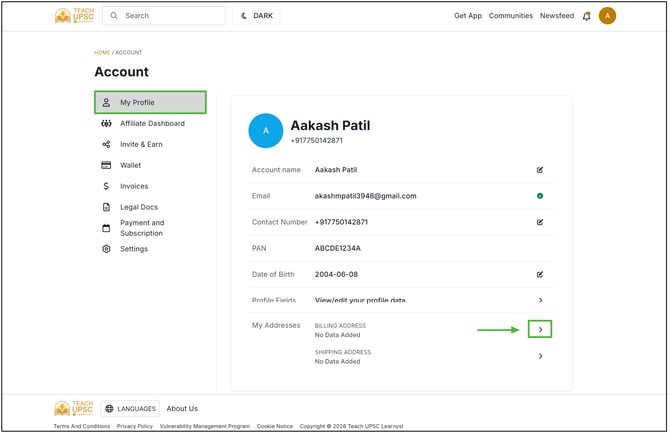Open the orange user avatar menu
The height and width of the screenshot is (434, 670).
(609, 16)
